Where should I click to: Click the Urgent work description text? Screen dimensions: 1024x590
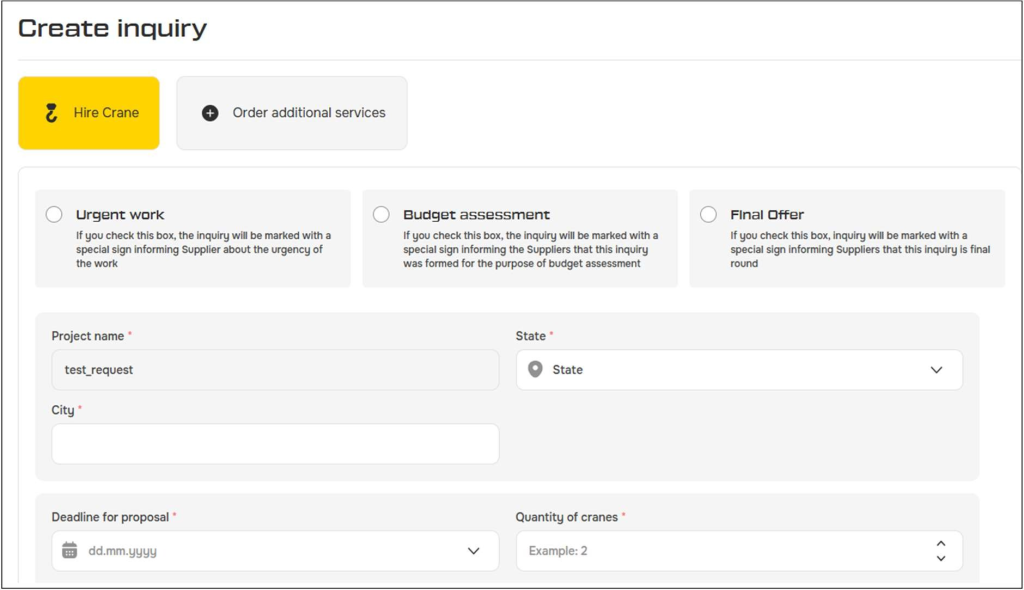[203, 250]
